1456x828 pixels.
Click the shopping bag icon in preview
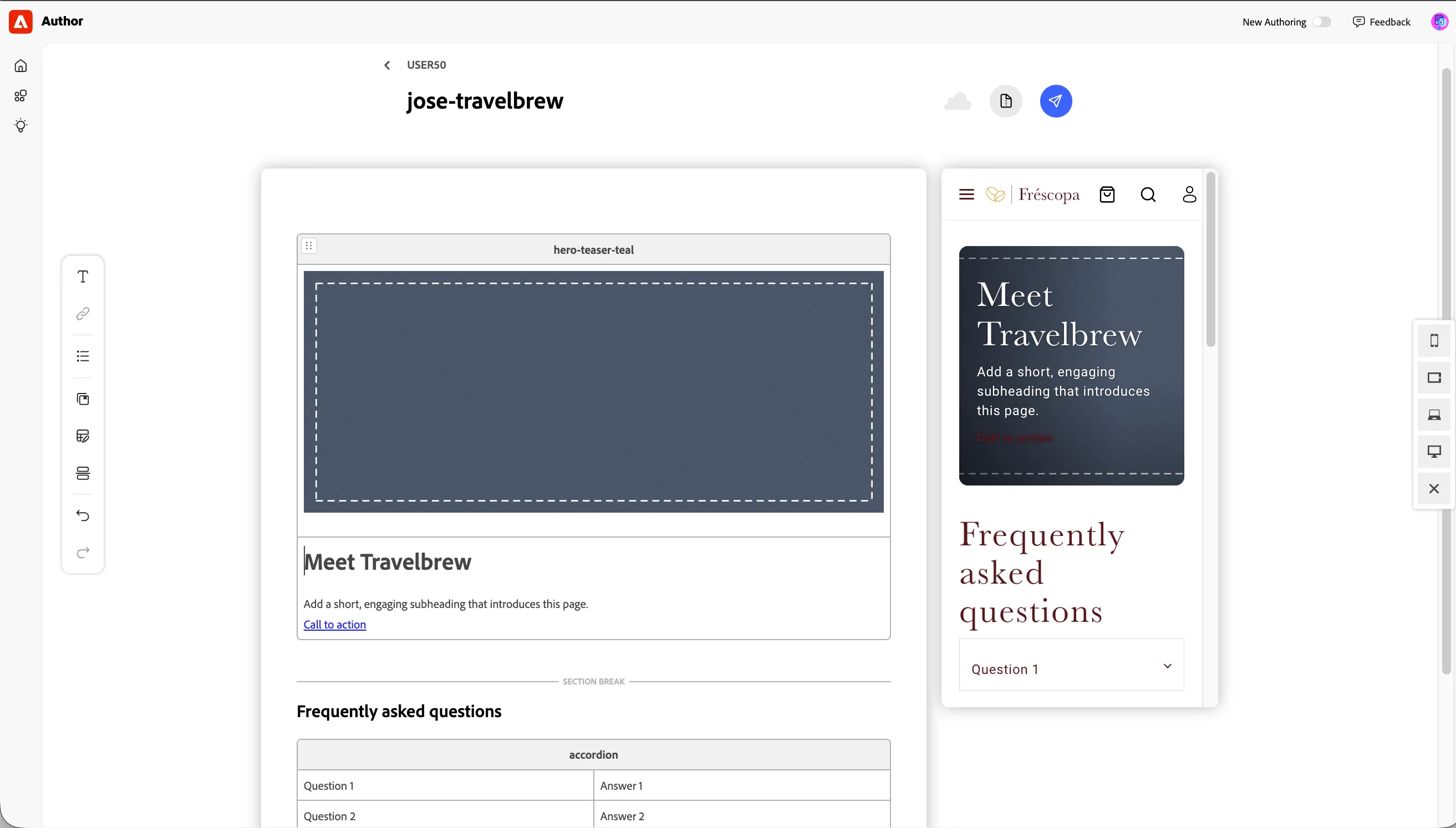(1107, 195)
